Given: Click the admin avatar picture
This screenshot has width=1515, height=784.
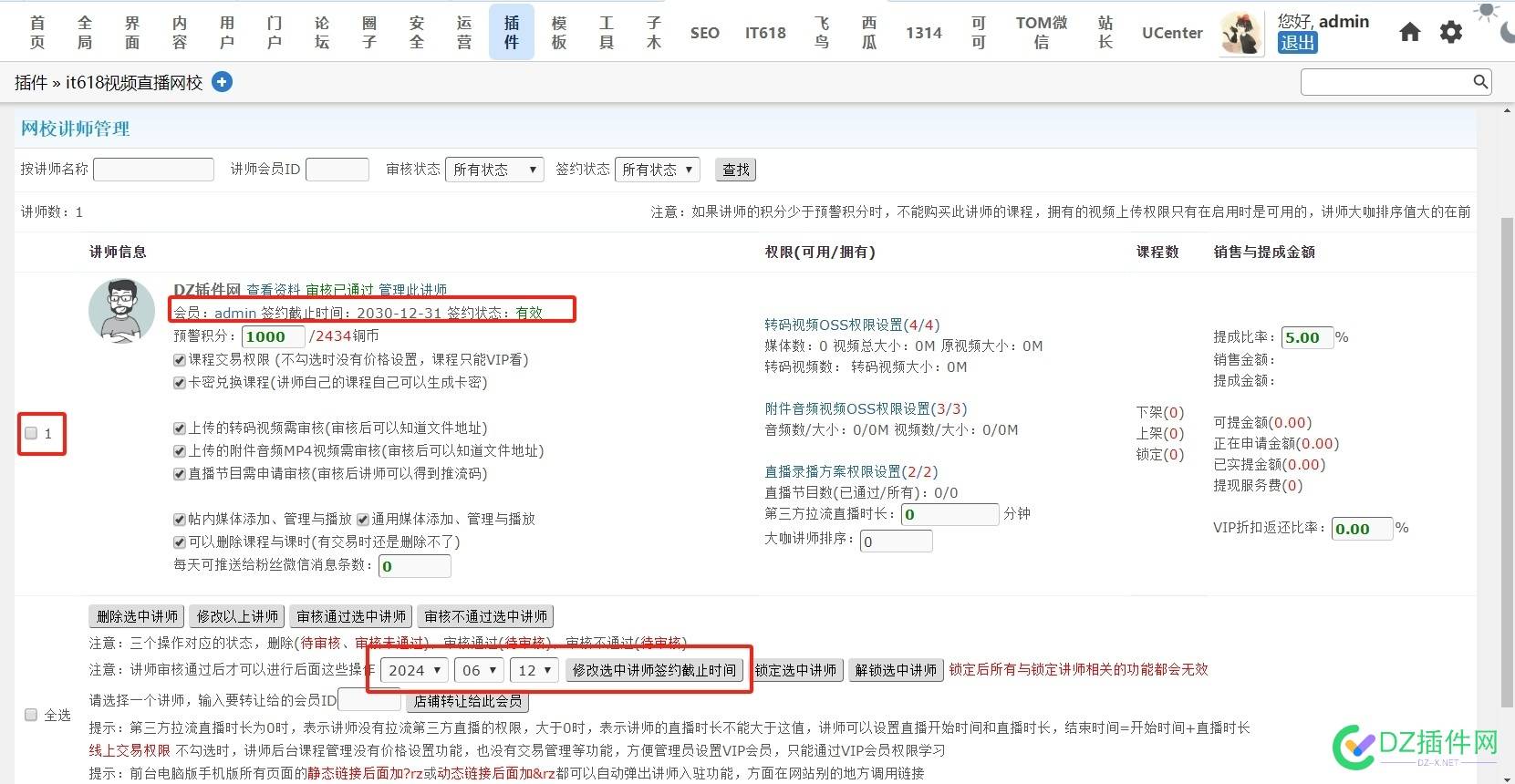Looking at the screenshot, I should tap(1241, 34).
